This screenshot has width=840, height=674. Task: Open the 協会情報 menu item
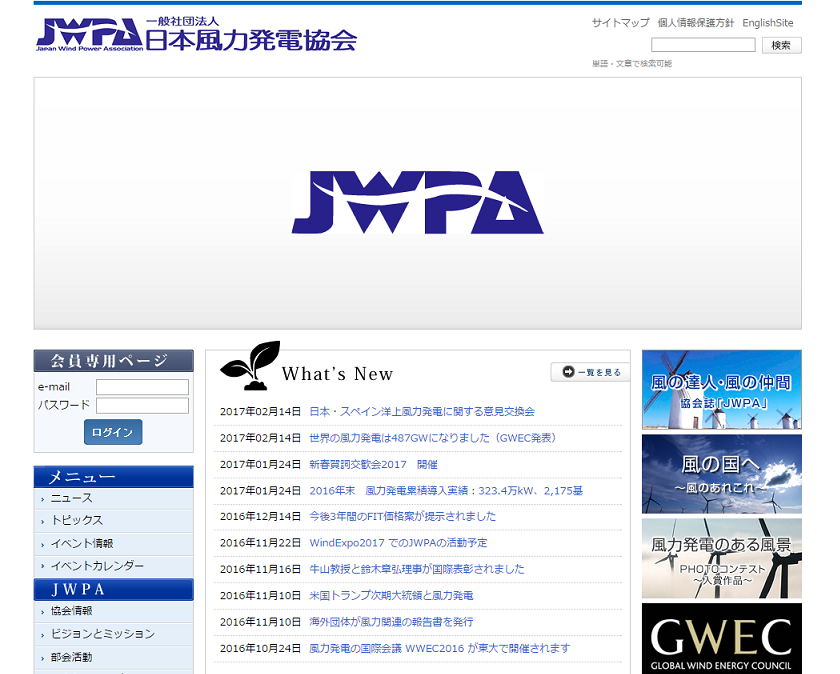114,611
